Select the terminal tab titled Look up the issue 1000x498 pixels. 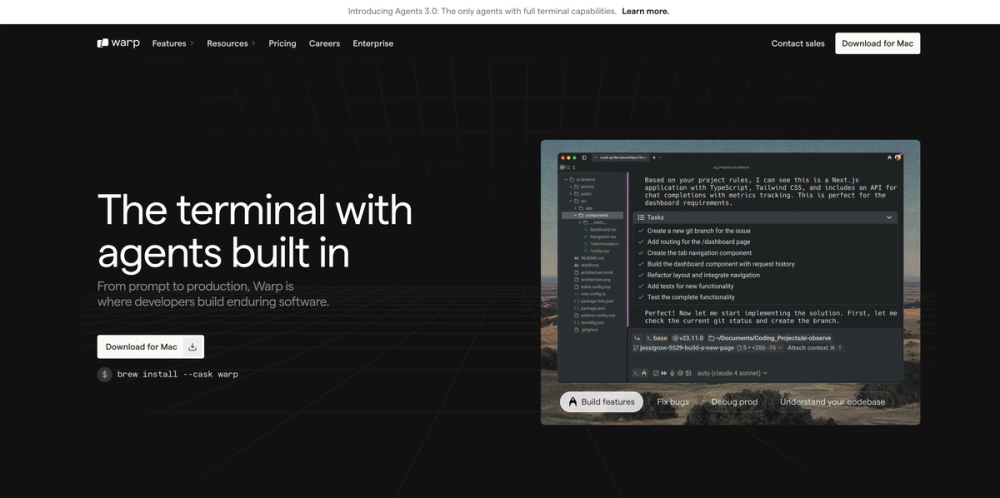point(621,157)
